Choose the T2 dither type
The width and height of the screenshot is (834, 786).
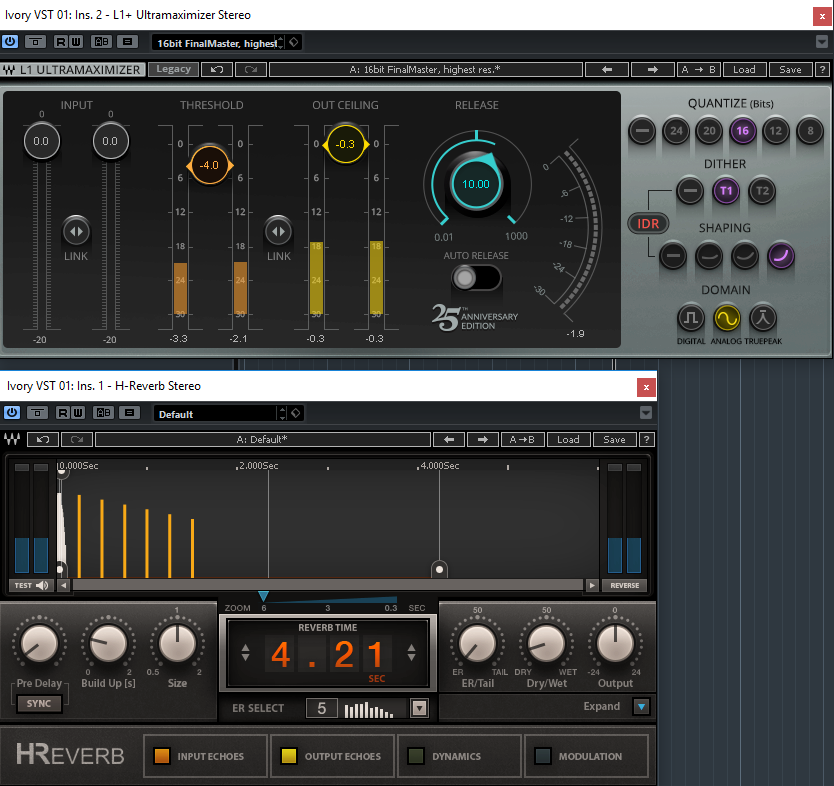tap(762, 190)
